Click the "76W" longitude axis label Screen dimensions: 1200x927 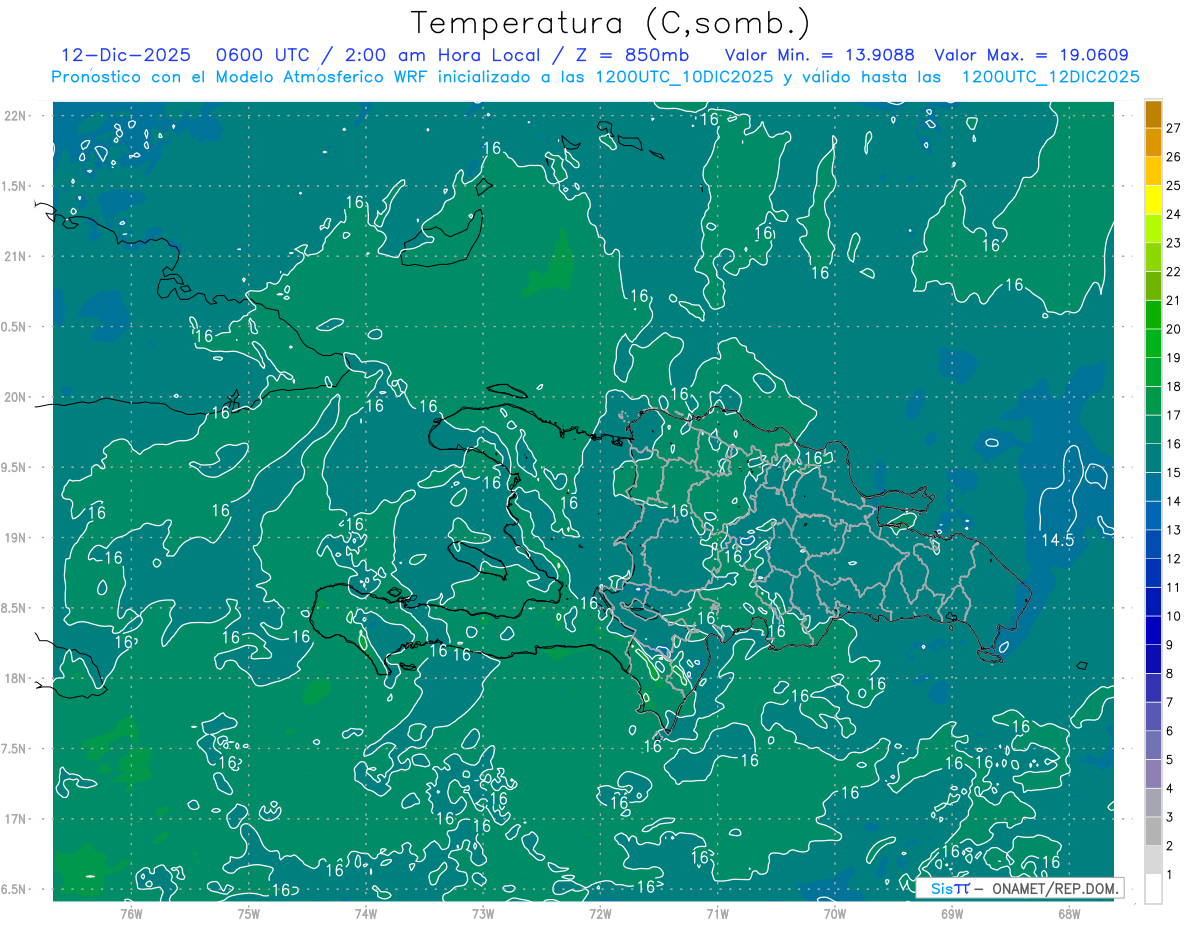[131, 914]
